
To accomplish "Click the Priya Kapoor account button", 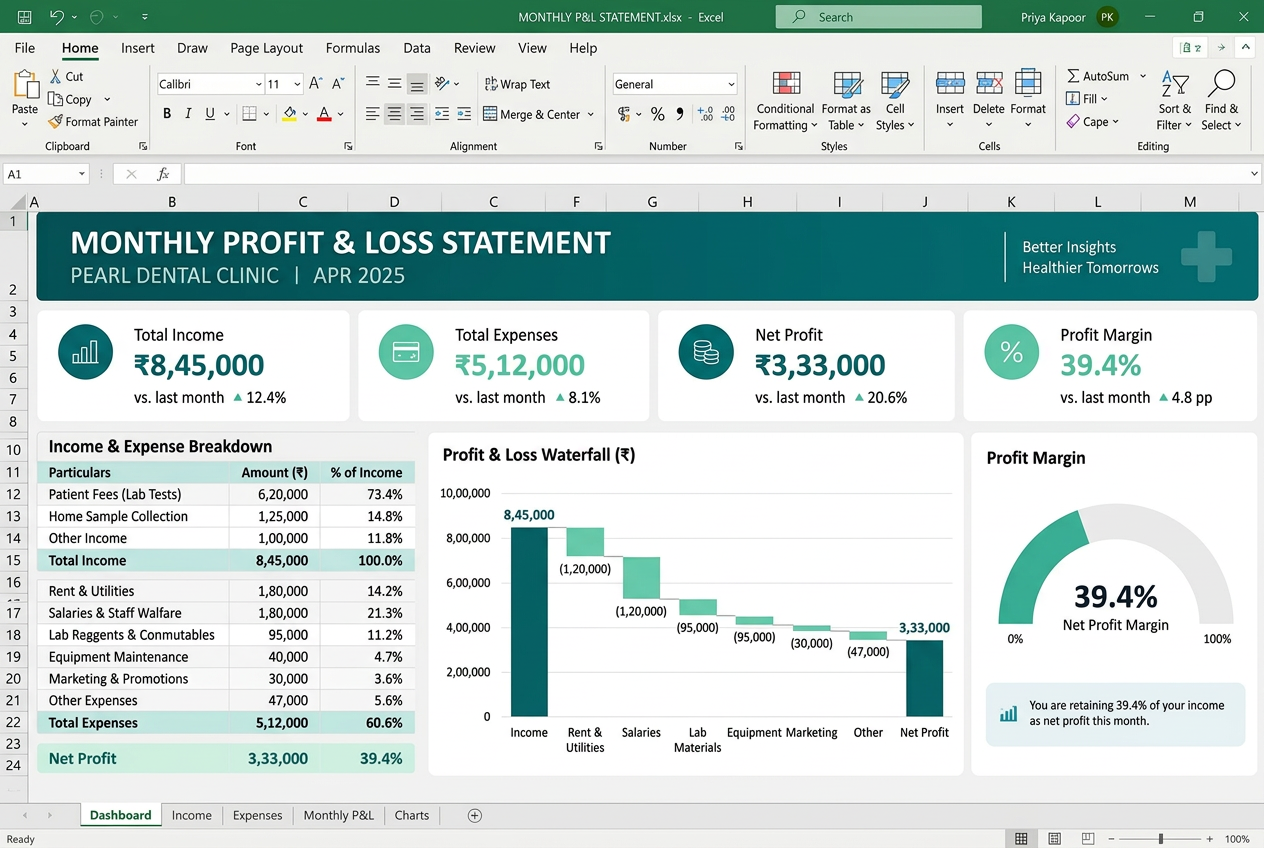I will 1069,17.
